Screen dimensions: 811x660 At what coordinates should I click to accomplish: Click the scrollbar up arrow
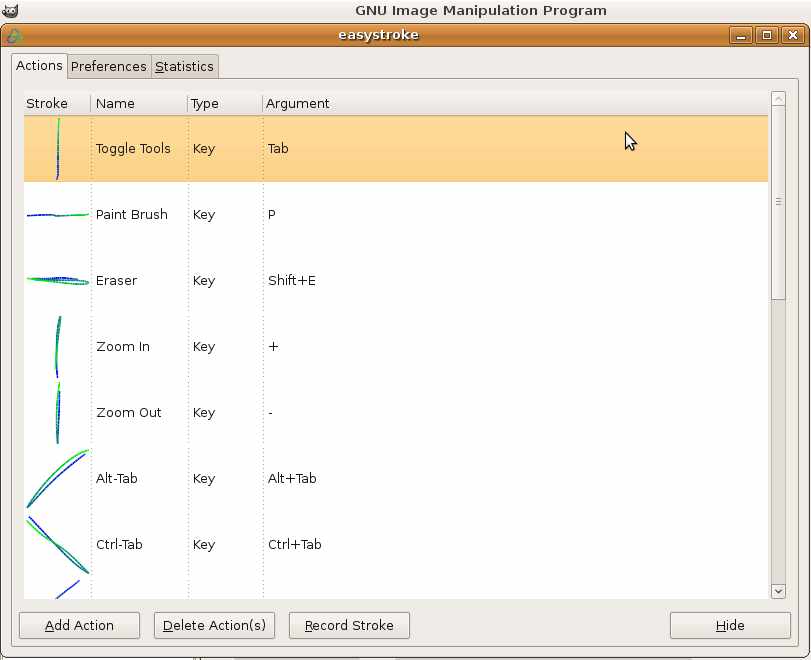point(778,98)
